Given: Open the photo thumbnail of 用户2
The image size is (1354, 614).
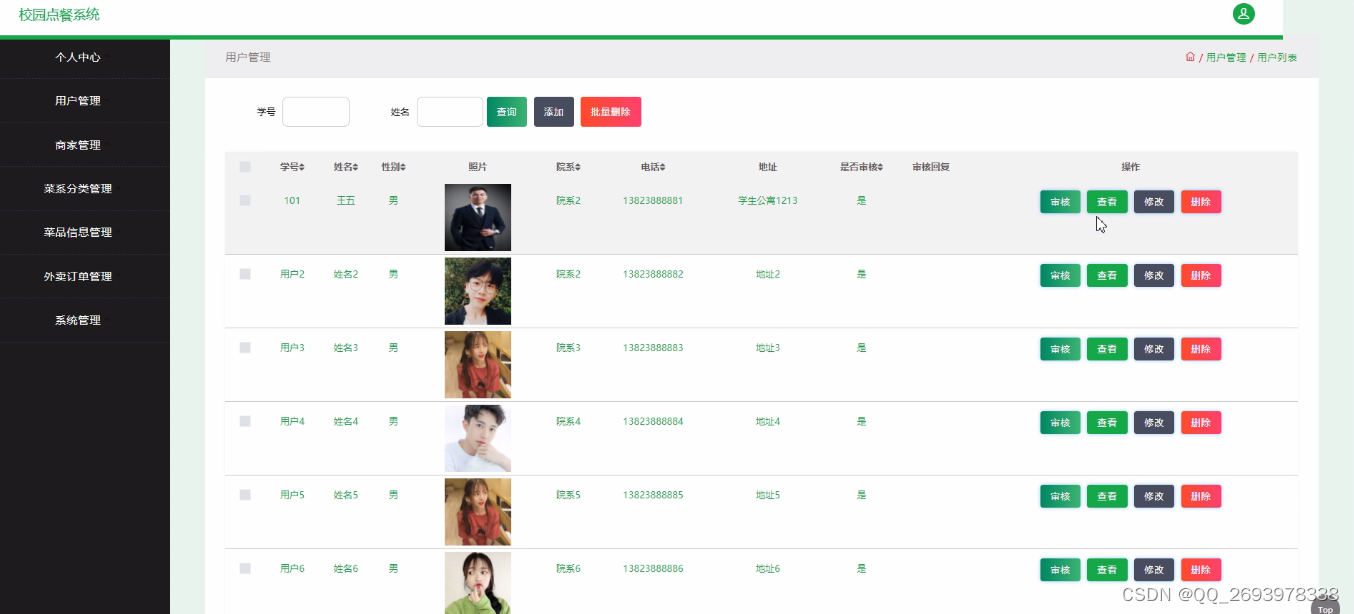Looking at the screenshot, I should (x=478, y=291).
